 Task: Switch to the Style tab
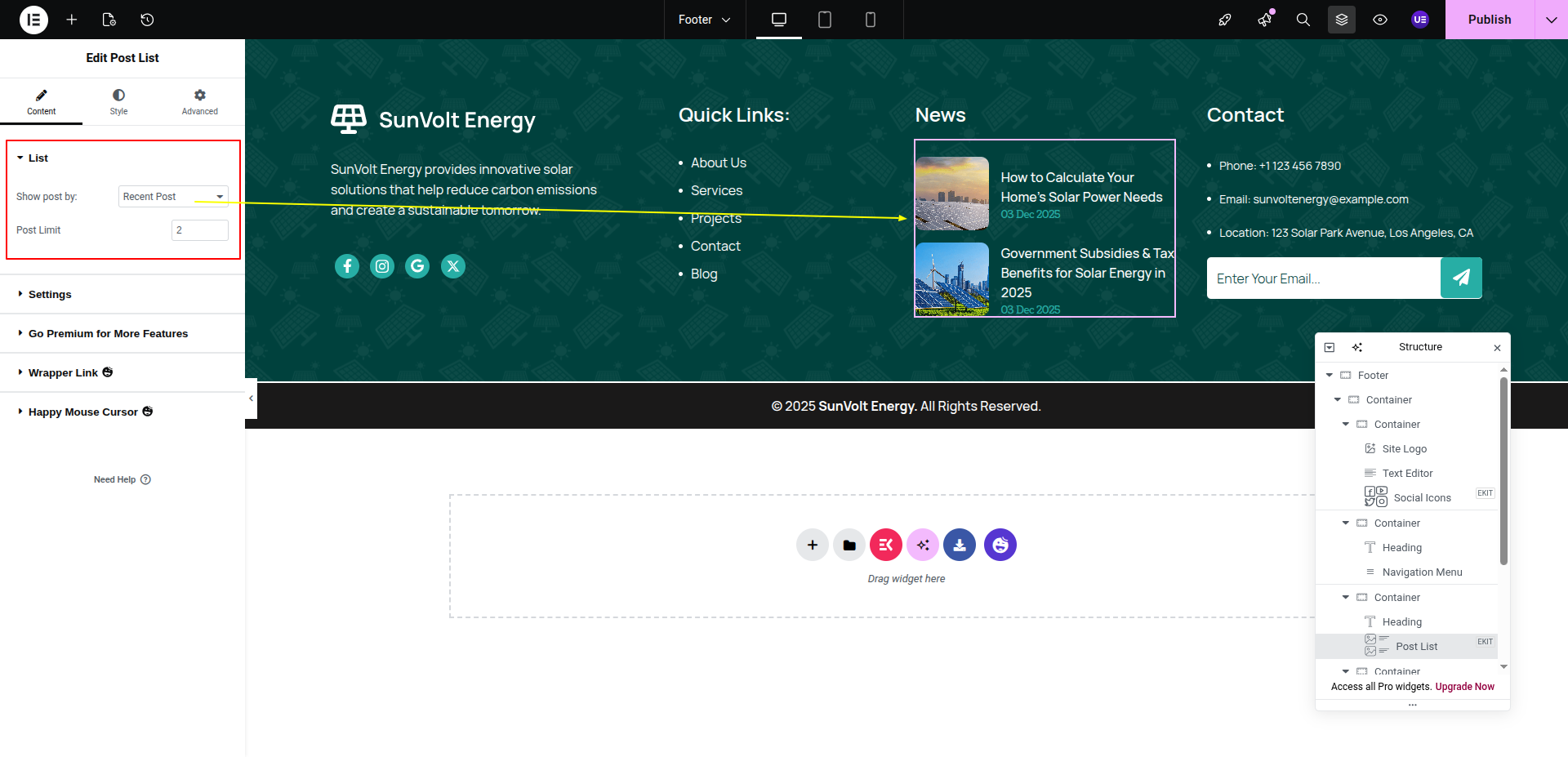click(x=118, y=102)
